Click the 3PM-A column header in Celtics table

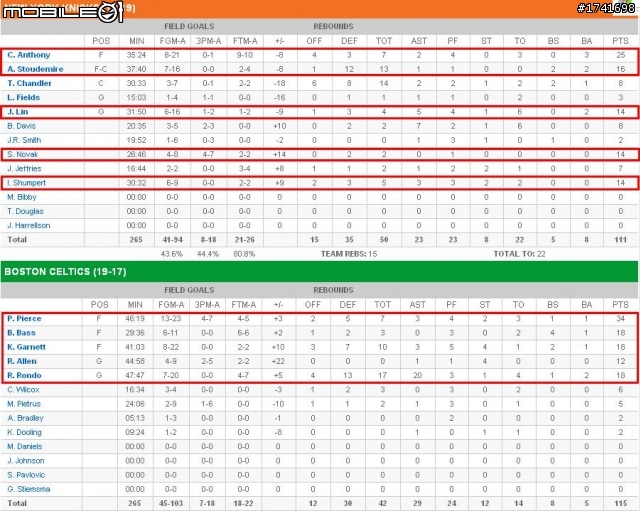207,304
